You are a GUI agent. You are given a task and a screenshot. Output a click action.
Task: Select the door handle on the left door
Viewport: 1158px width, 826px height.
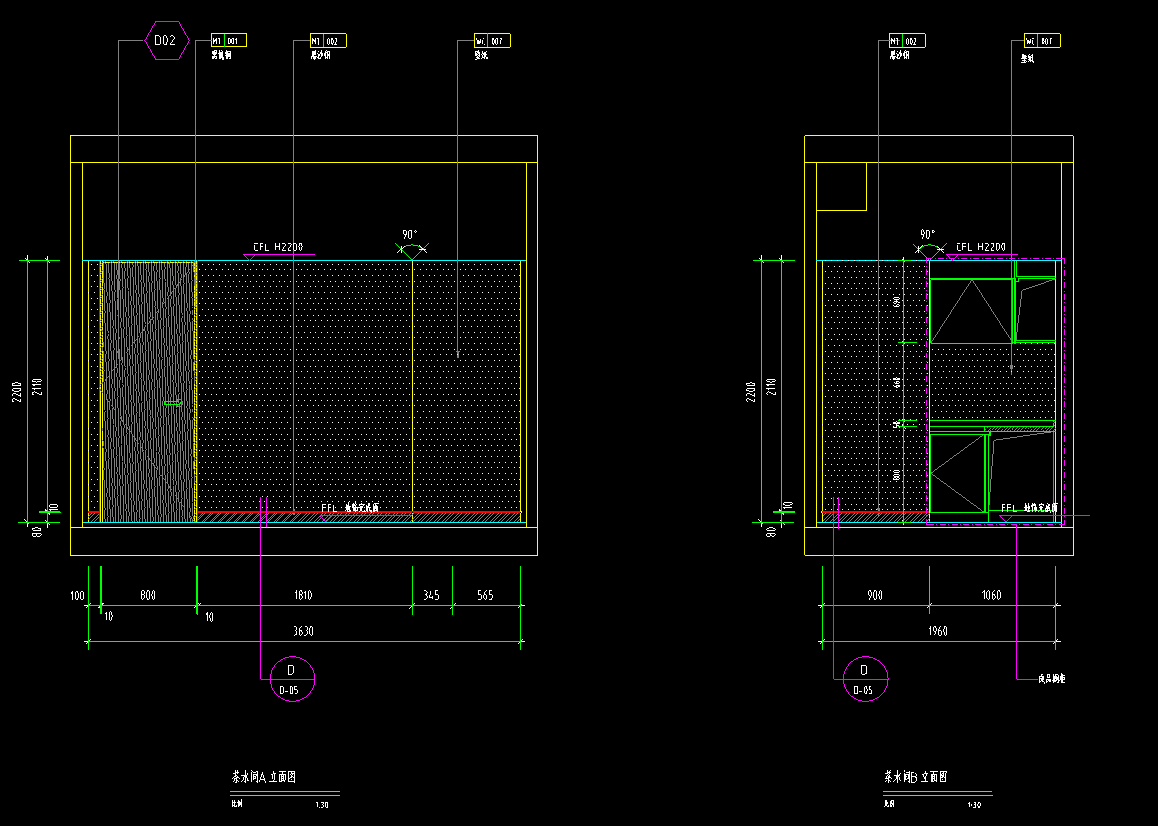[173, 404]
